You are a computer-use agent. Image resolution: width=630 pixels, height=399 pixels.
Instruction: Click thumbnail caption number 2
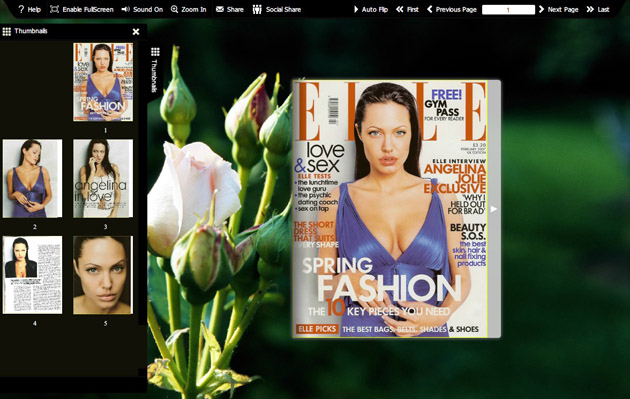pyautogui.click(x=35, y=227)
